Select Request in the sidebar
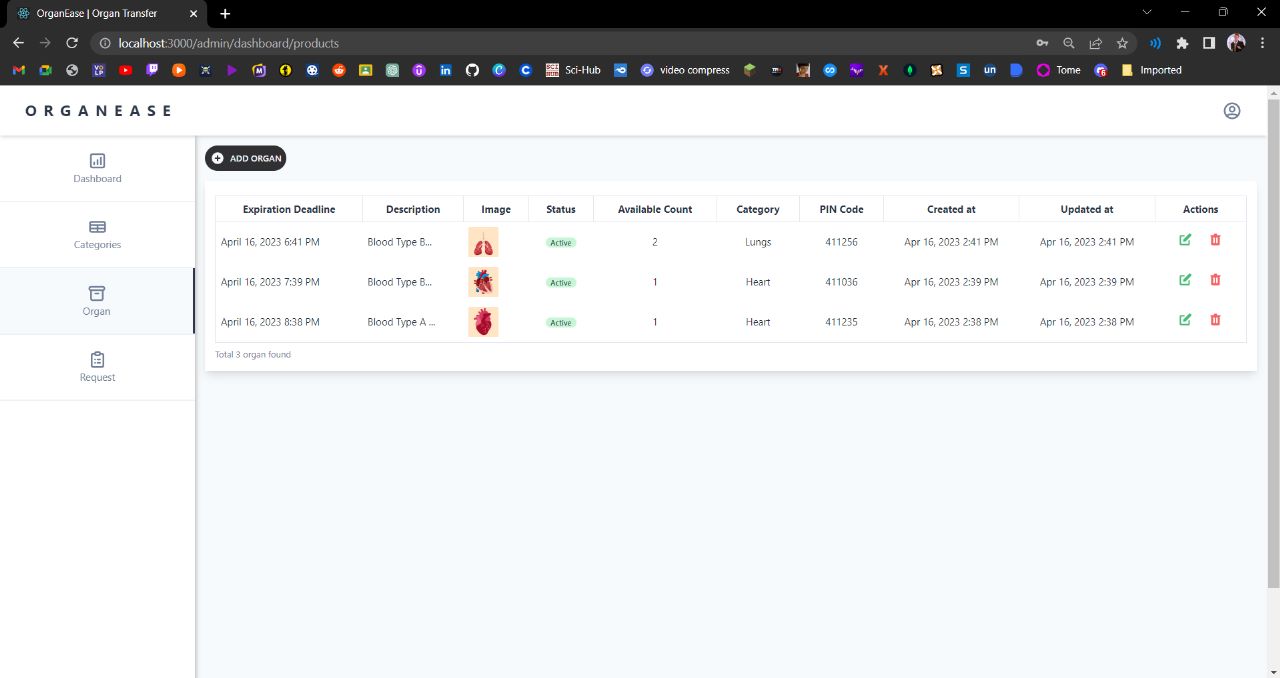 pyautogui.click(x=97, y=367)
